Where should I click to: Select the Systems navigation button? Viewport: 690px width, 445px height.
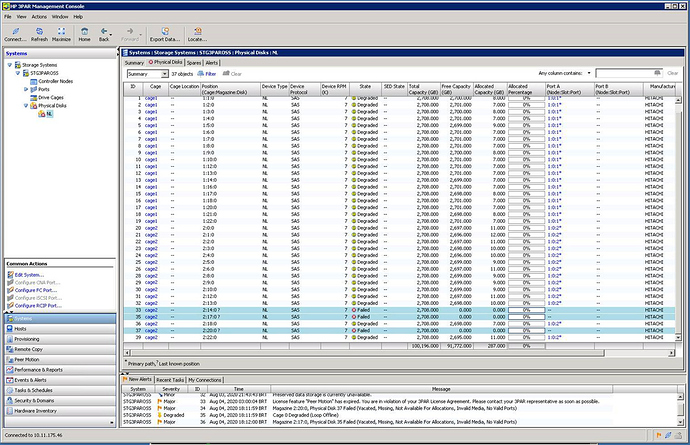coord(60,318)
